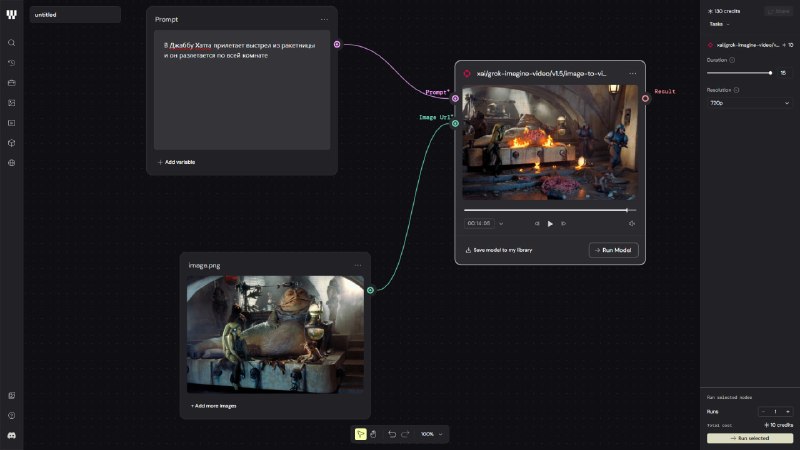Select the xai/grok-imagine-video entry in right panel

click(749, 45)
